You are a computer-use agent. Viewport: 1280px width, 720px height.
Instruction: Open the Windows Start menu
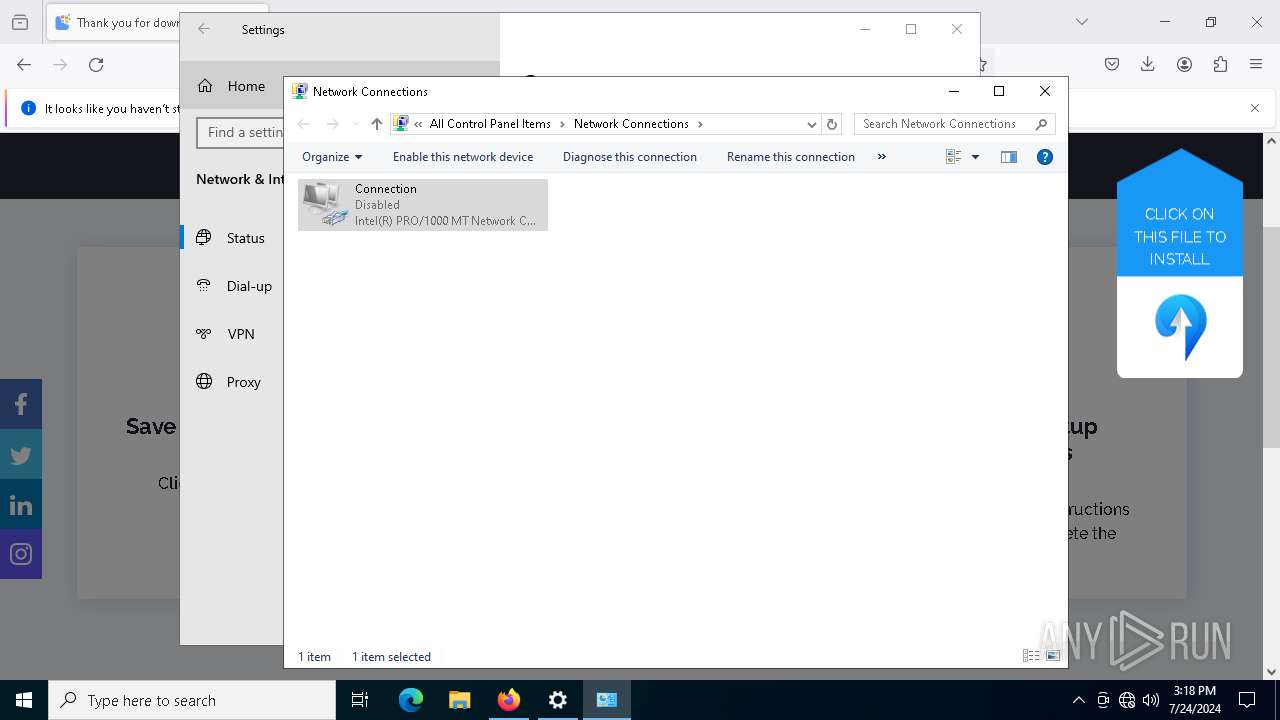[x=24, y=700]
